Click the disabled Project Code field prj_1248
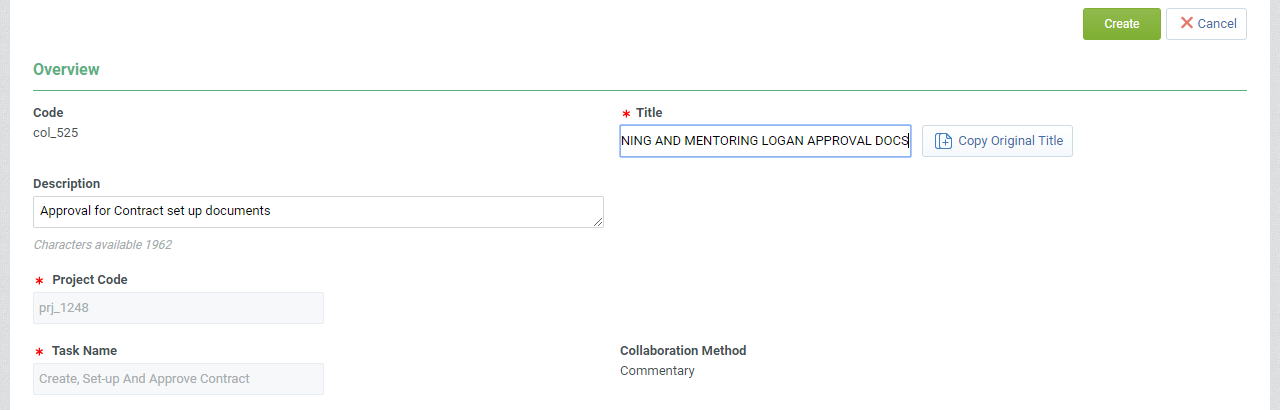This screenshot has width=1280, height=410. (x=178, y=308)
